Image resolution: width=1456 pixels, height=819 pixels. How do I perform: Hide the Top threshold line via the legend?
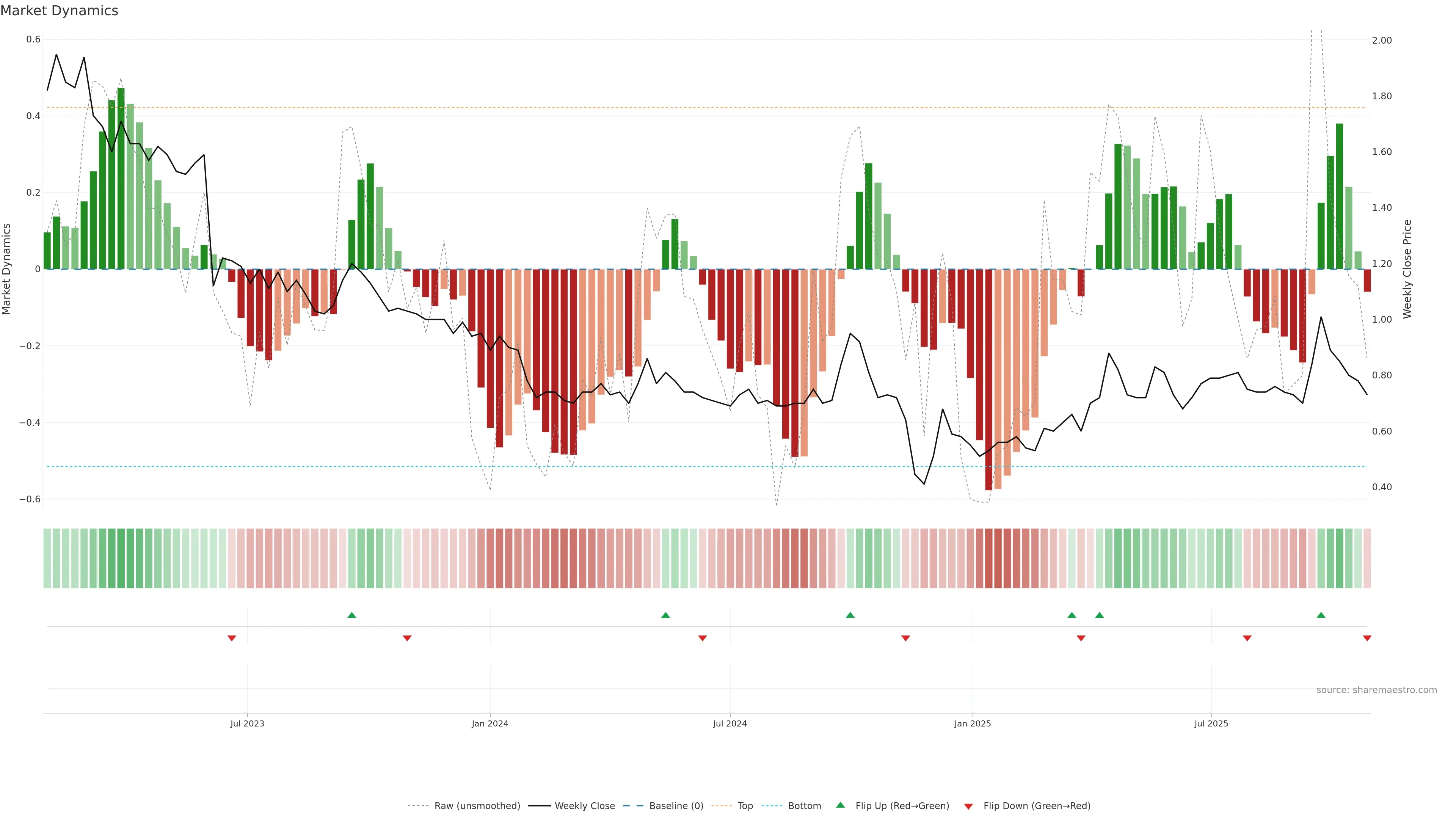745,806
